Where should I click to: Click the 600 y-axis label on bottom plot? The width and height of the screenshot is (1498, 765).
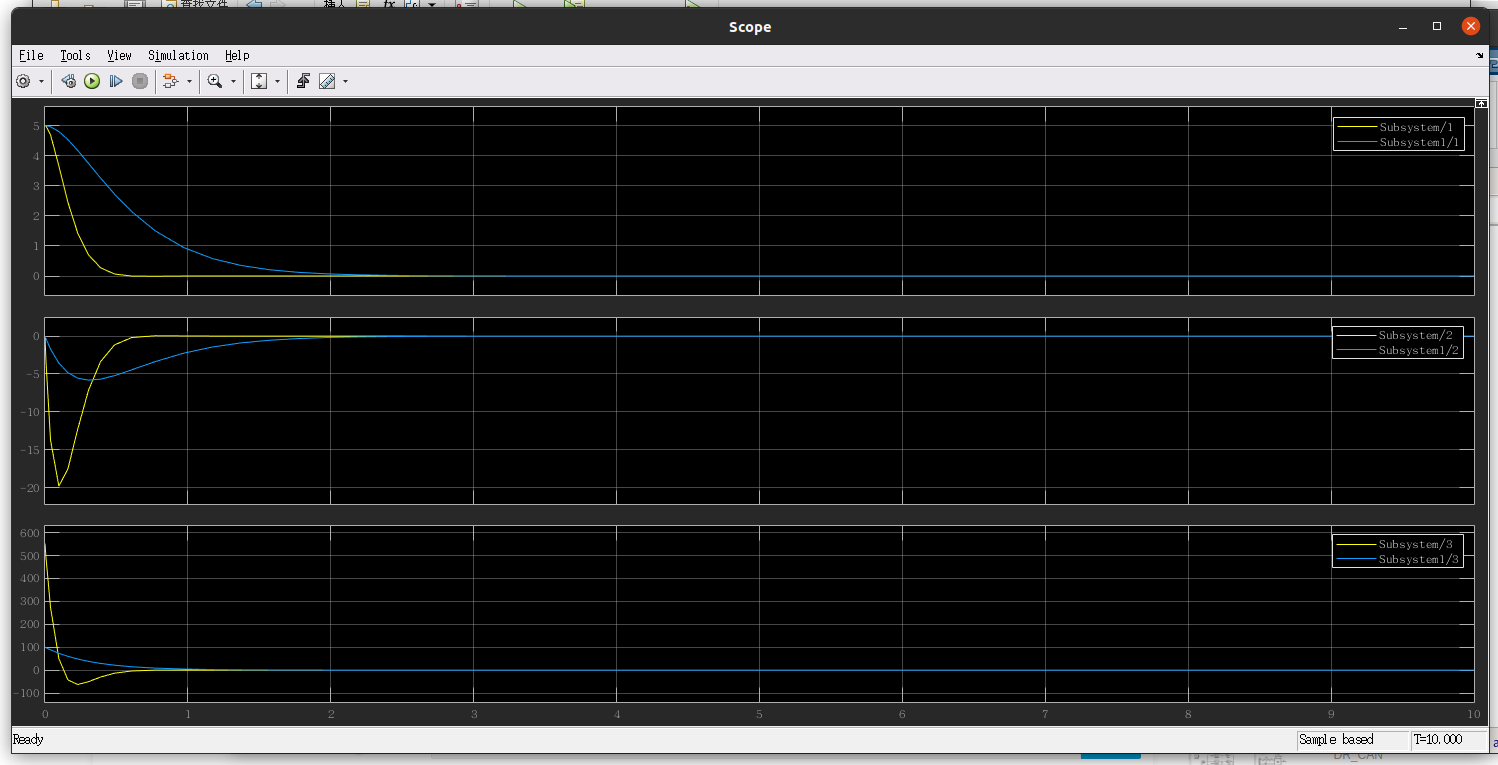click(28, 533)
